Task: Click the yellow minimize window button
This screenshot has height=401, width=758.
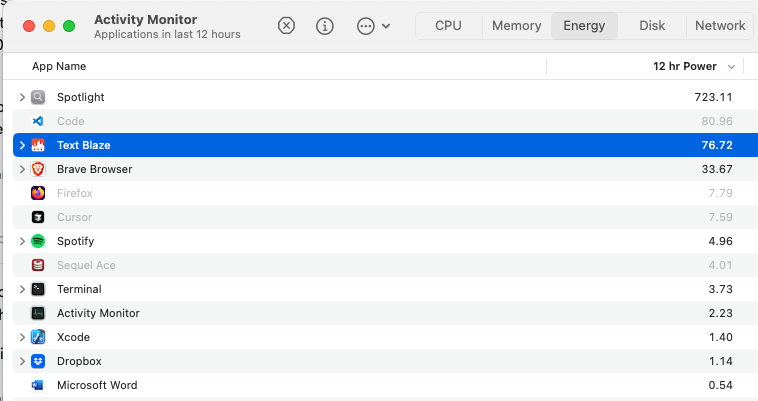Action: [x=49, y=26]
